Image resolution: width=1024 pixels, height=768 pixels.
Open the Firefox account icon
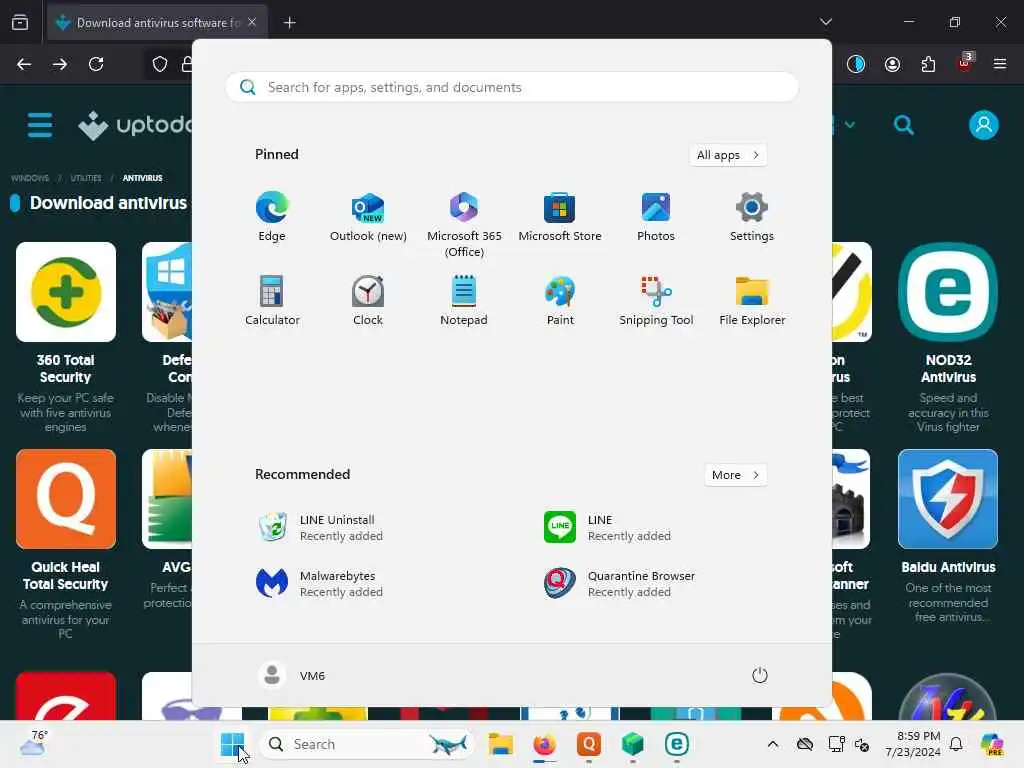[892, 64]
